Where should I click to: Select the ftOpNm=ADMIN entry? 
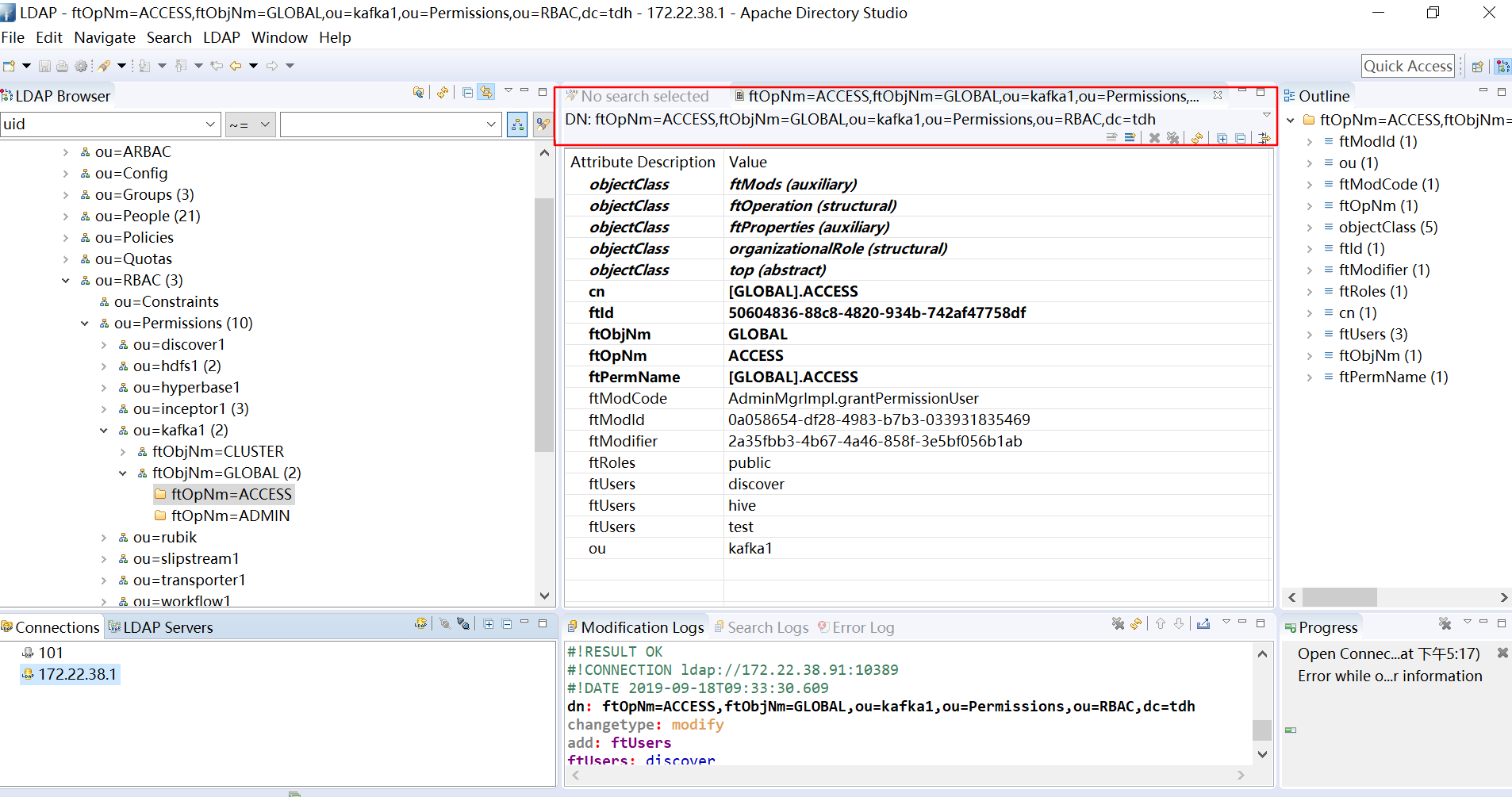click(x=230, y=515)
